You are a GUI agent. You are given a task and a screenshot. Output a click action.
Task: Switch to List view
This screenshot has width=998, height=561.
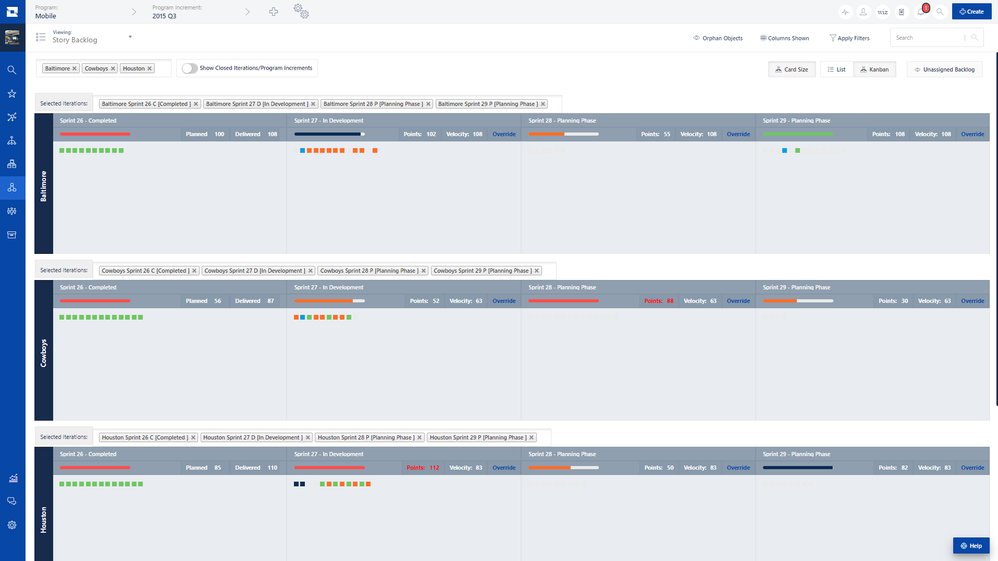pyautogui.click(x=836, y=69)
